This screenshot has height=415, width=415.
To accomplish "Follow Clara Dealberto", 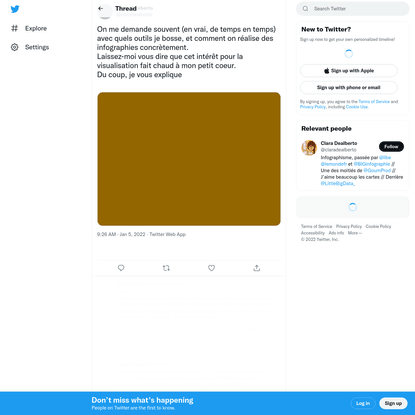I will coord(391,146).
